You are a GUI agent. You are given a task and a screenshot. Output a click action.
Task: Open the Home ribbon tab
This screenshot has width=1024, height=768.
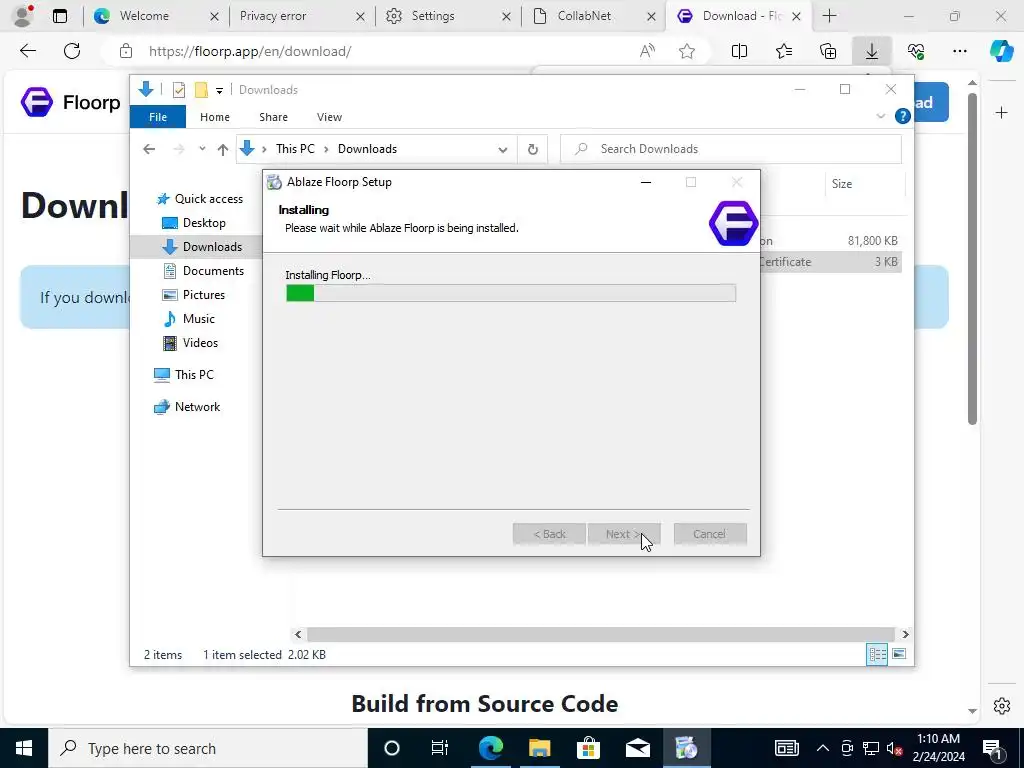(x=215, y=117)
